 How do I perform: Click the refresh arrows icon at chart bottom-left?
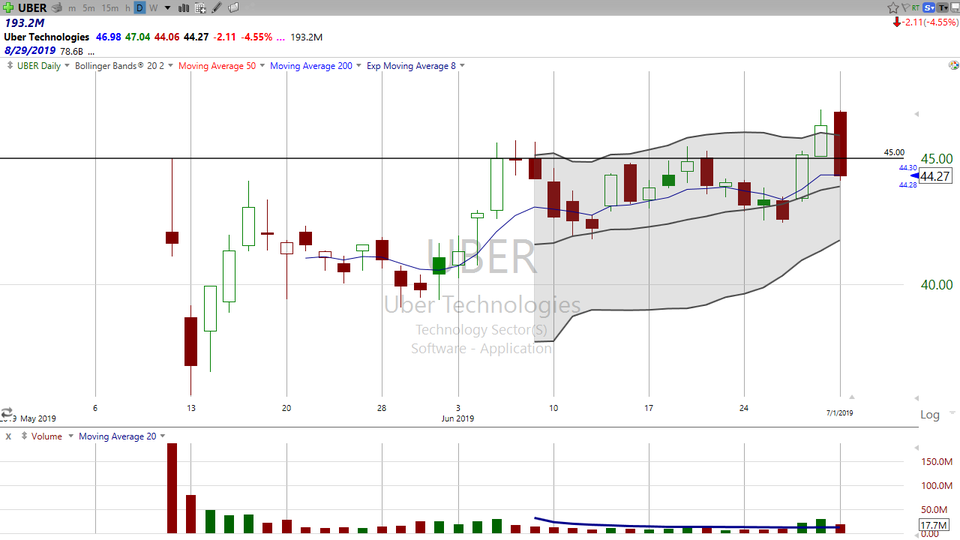[x=7, y=413]
